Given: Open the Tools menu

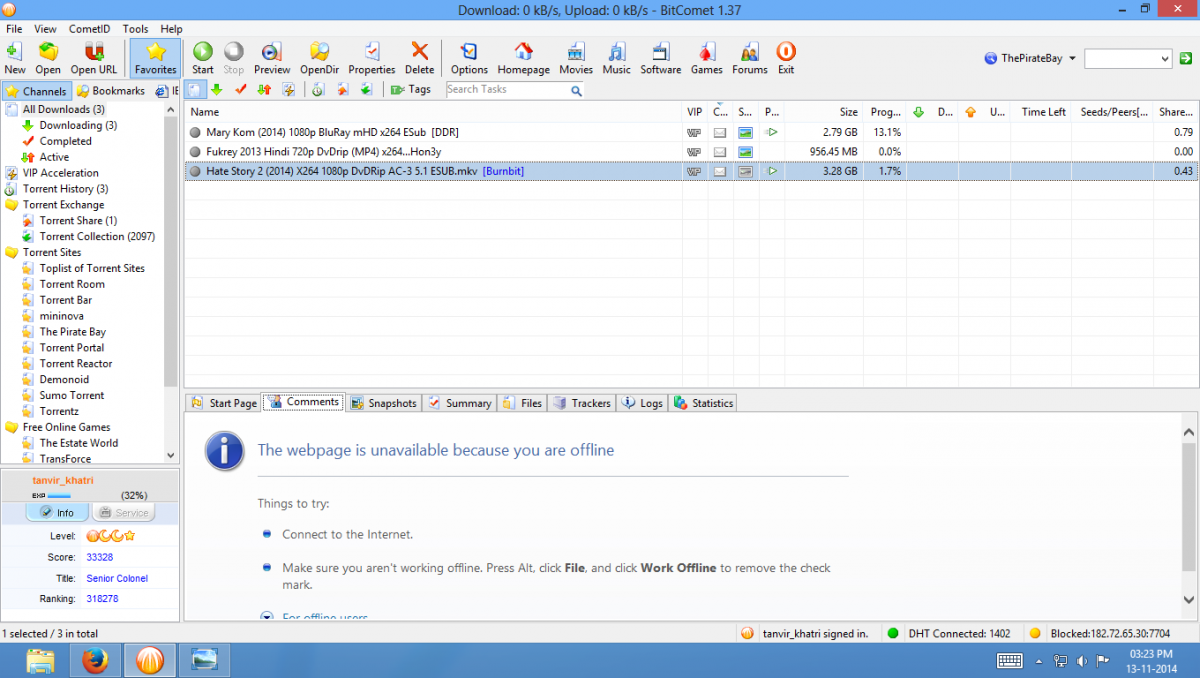Looking at the screenshot, I should (x=135, y=29).
